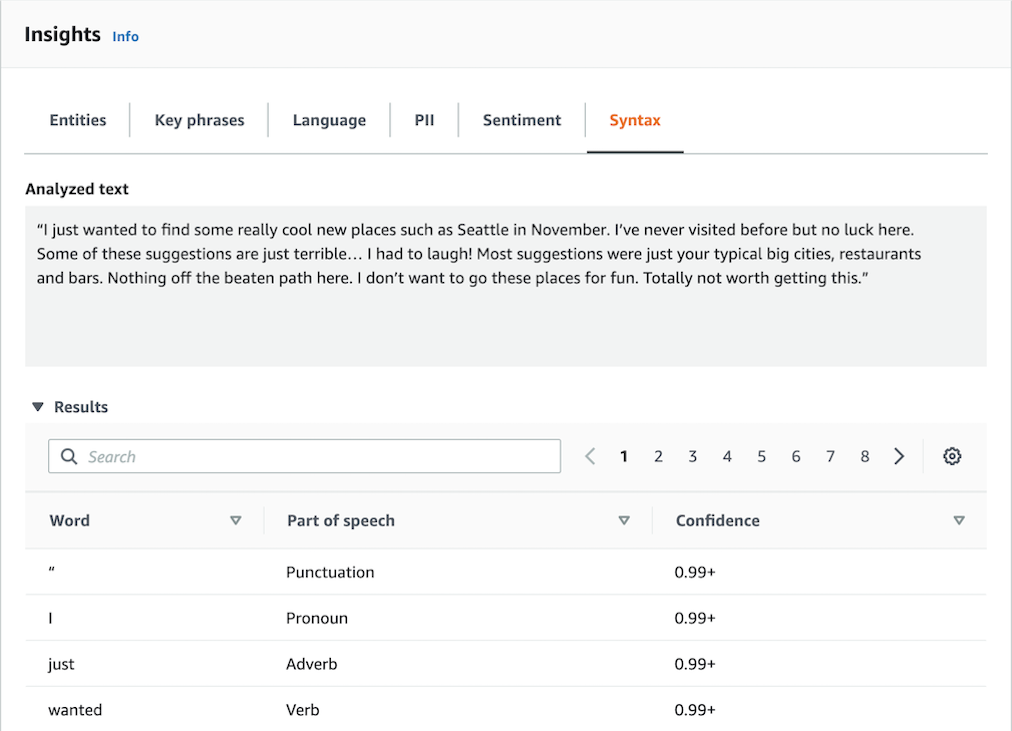Go to last results page 8
The image size is (1012, 731).
pos(864,456)
